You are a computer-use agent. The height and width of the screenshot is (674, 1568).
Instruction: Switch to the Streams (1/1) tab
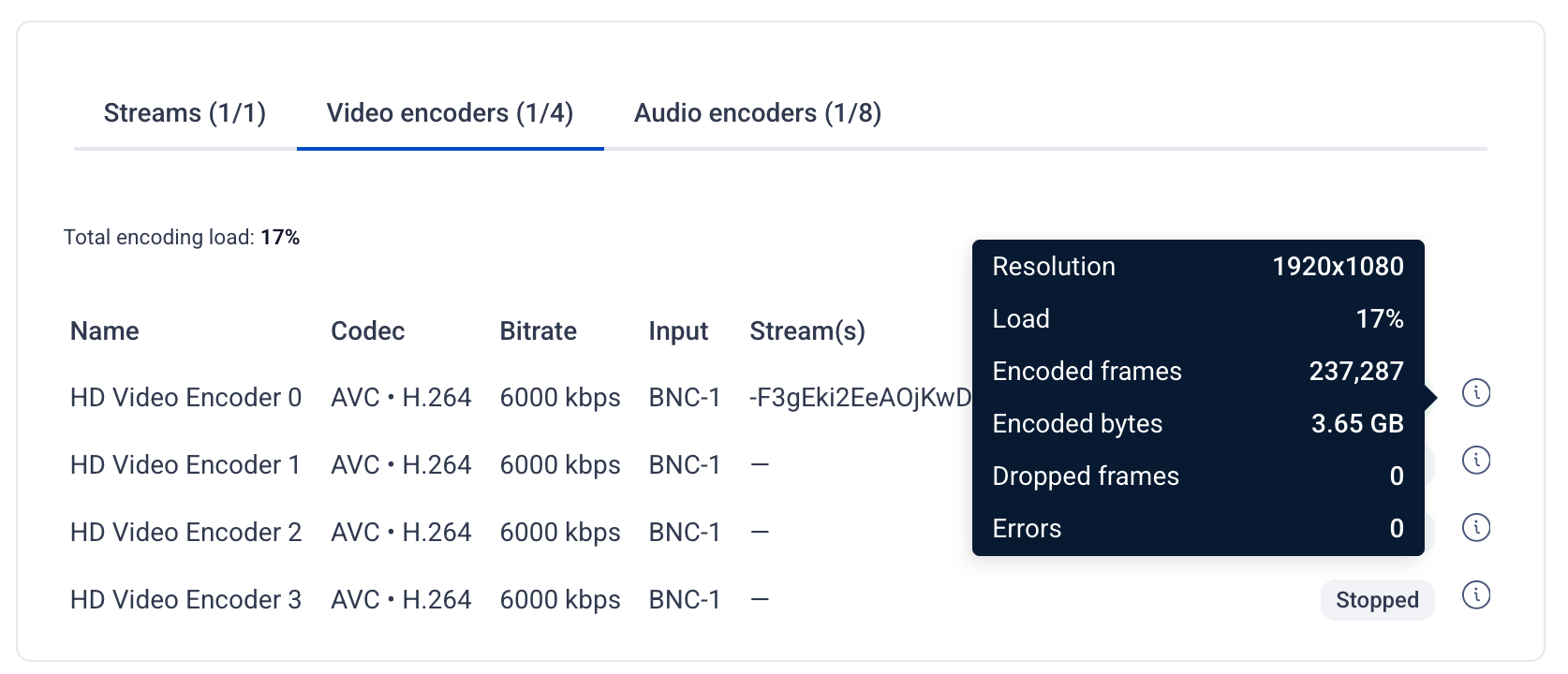(185, 113)
